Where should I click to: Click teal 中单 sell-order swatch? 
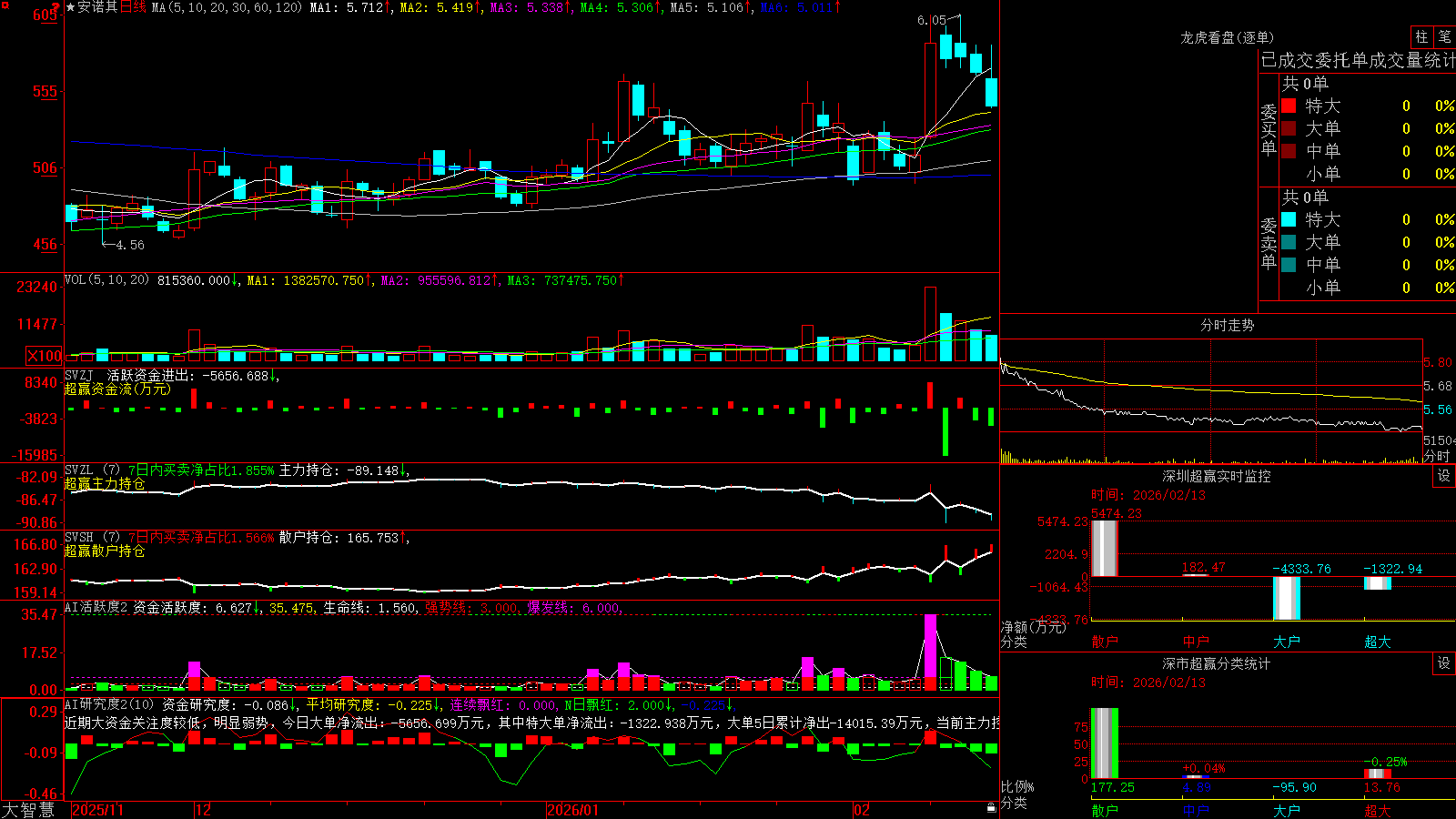click(x=1289, y=265)
